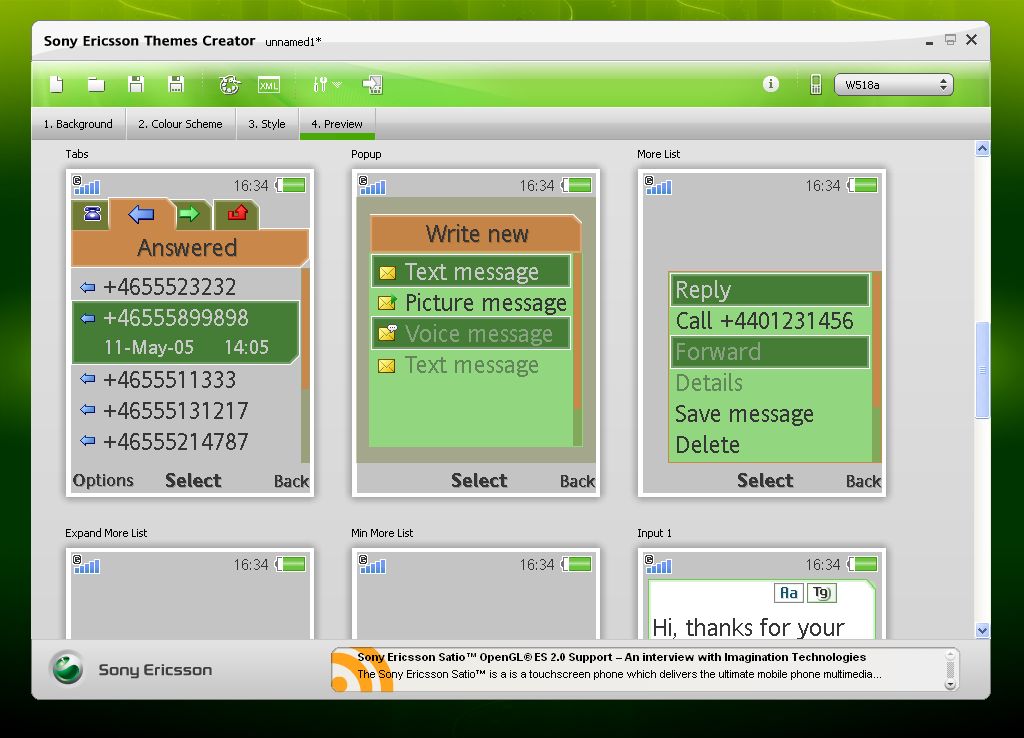
Task: Click 'Delete' in More List preview
Action: [707, 445]
